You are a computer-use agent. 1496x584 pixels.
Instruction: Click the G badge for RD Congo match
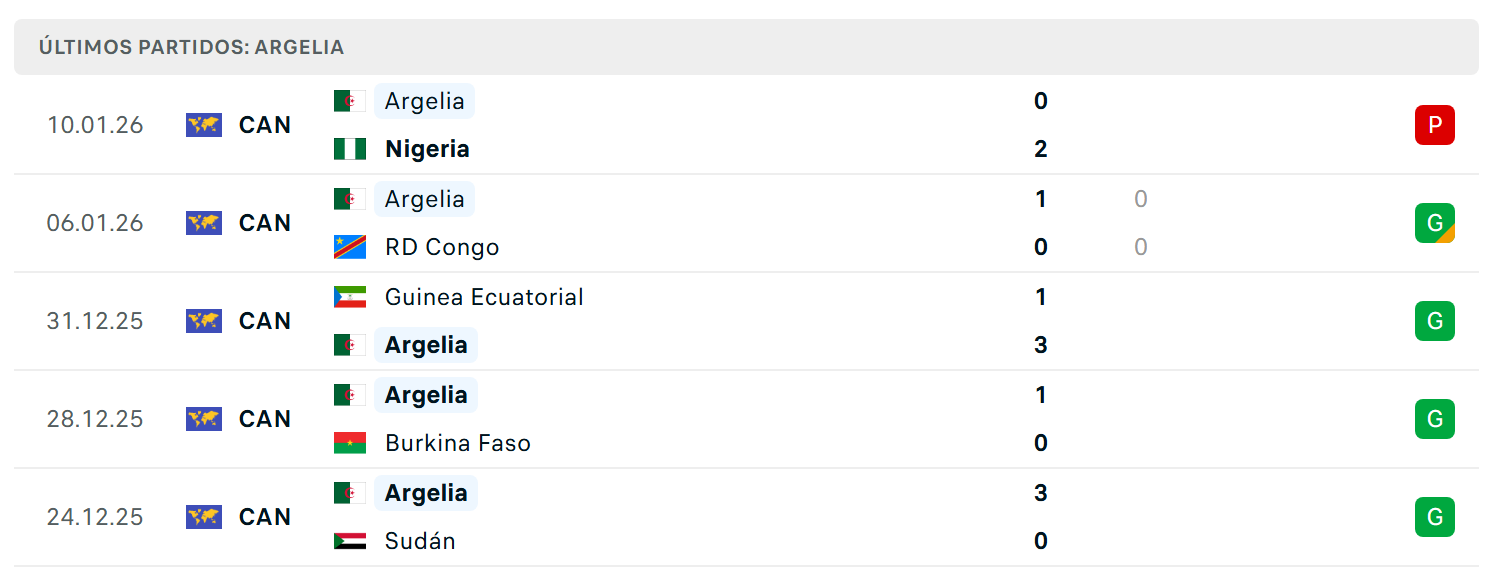[x=1434, y=223]
